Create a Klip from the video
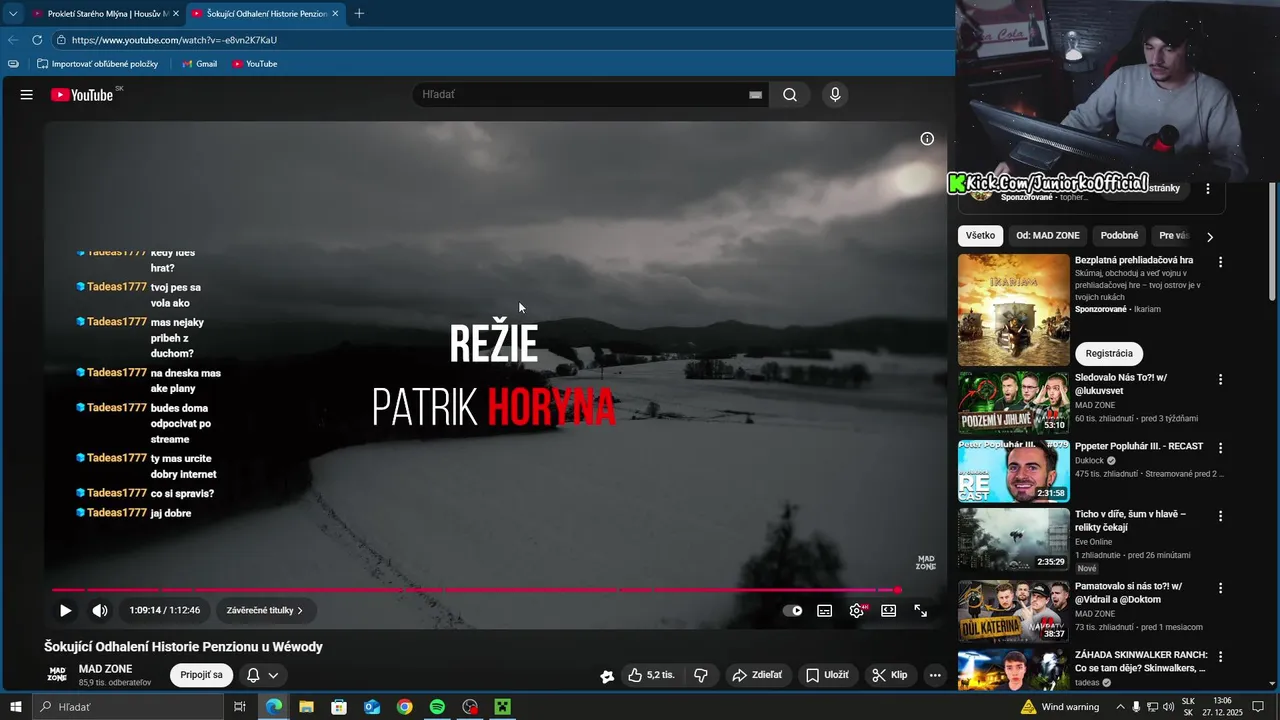Viewport: 1280px width, 720px height. pyautogui.click(x=890, y=675)
